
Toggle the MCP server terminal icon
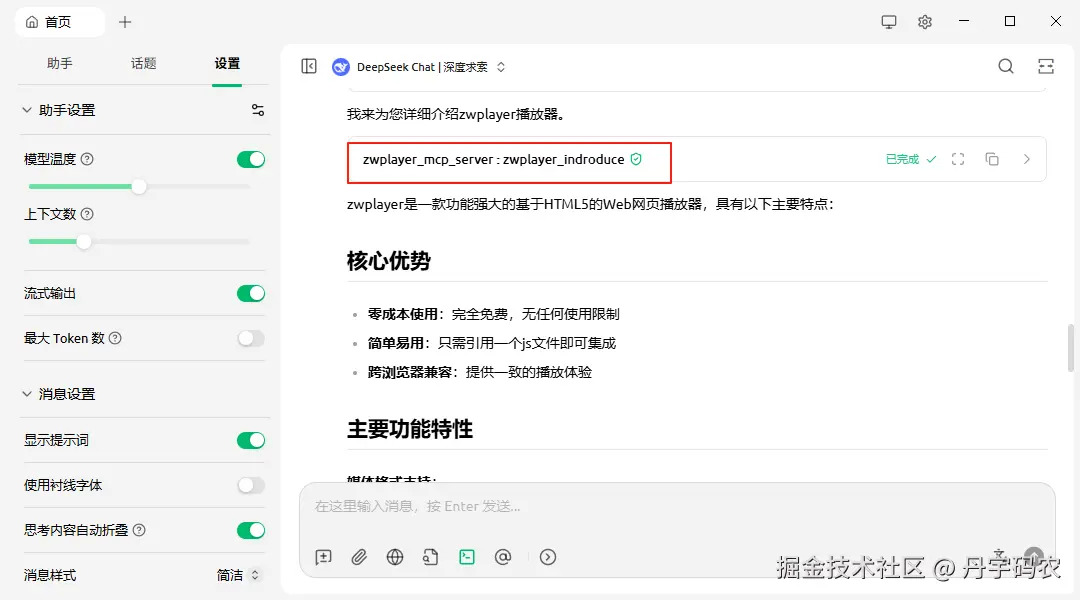click(x=467, y=557)
